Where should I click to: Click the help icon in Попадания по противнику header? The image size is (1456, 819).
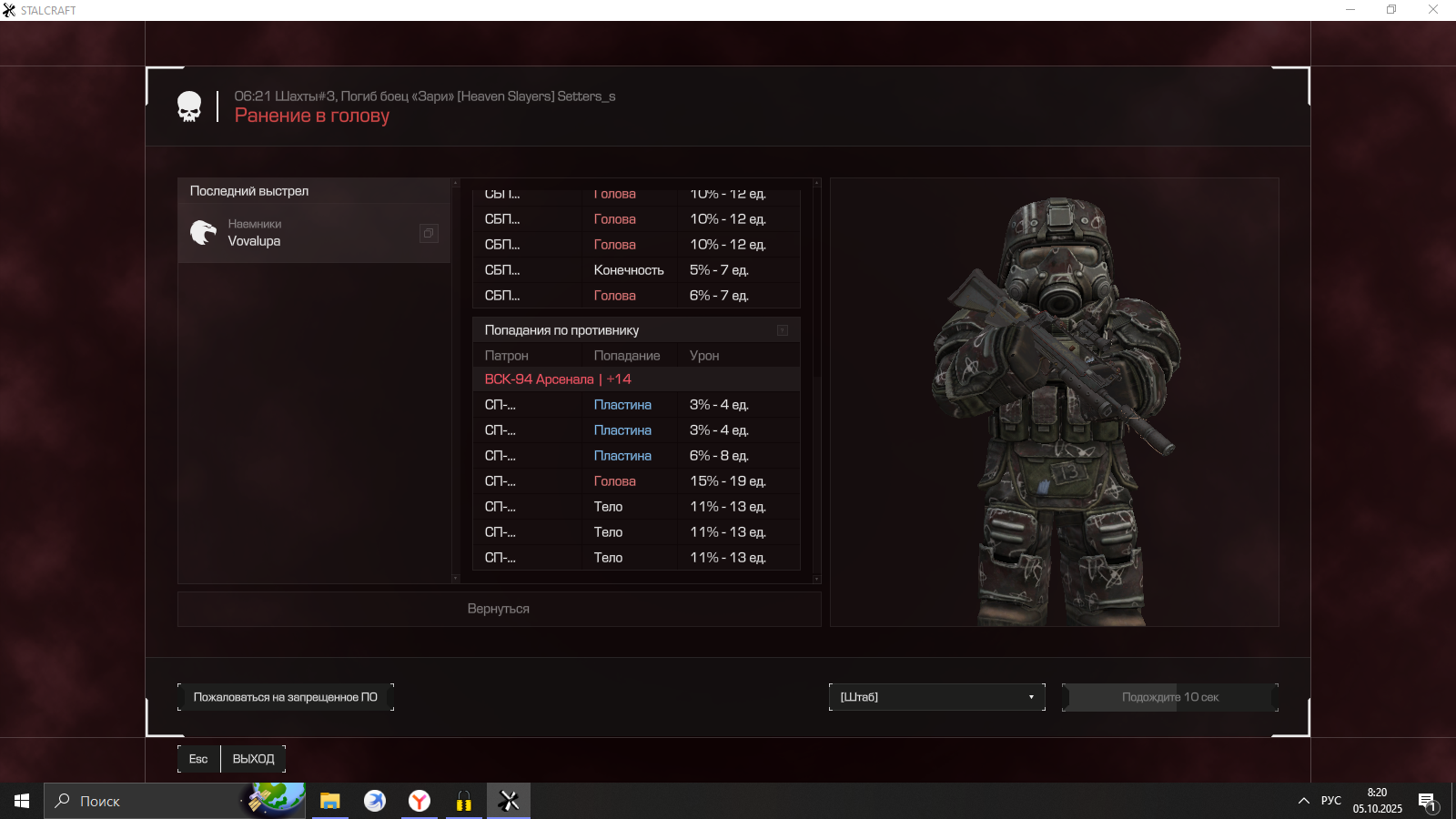pyautogui.click(x=782, y=330)
